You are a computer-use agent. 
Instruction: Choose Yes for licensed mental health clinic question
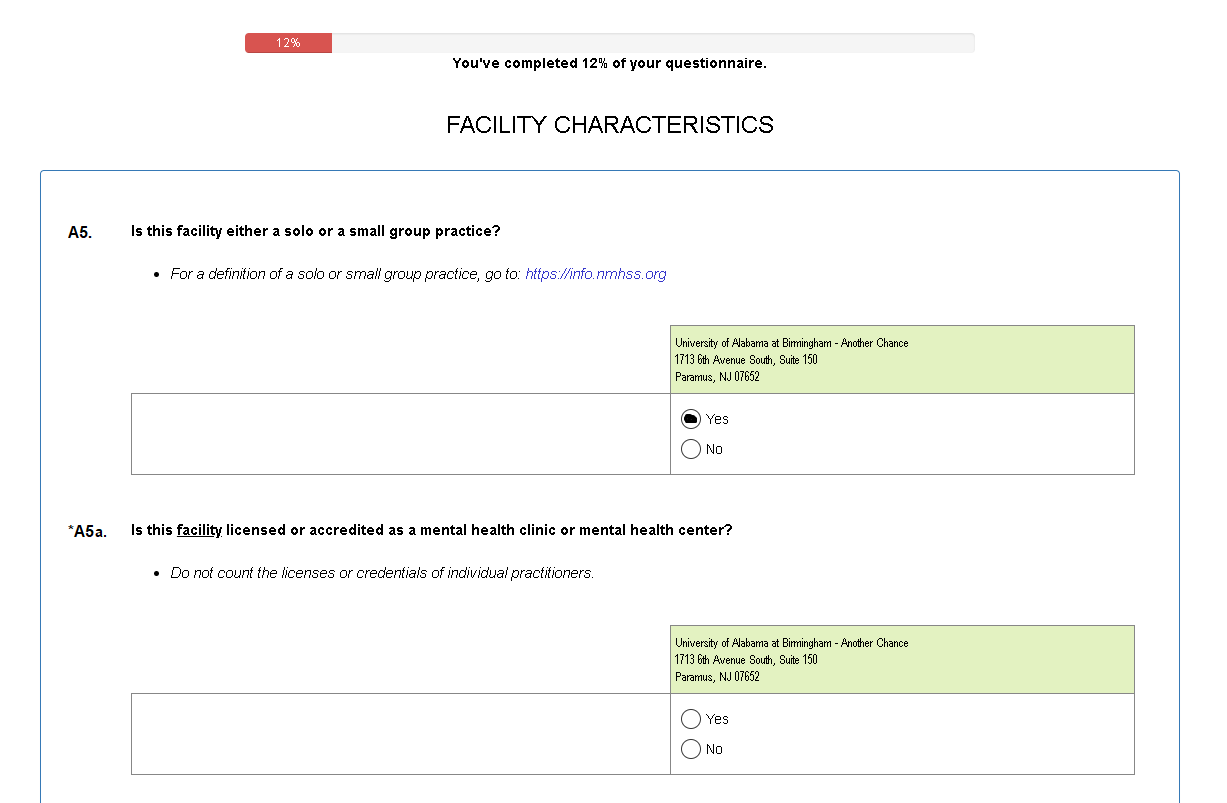691,719
